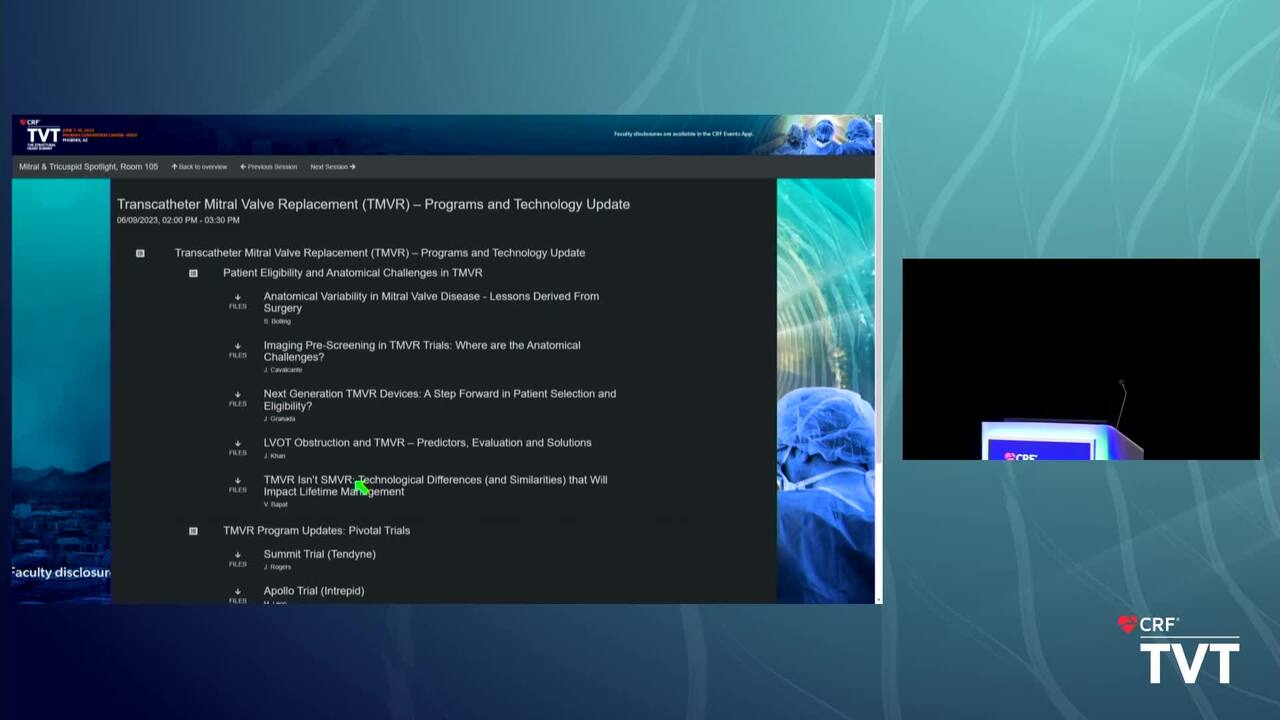The width and height of the screenshot is (1280, 720).
Task: Click speaker name J. Cavalcante
Action: click(x=283, y=370)
